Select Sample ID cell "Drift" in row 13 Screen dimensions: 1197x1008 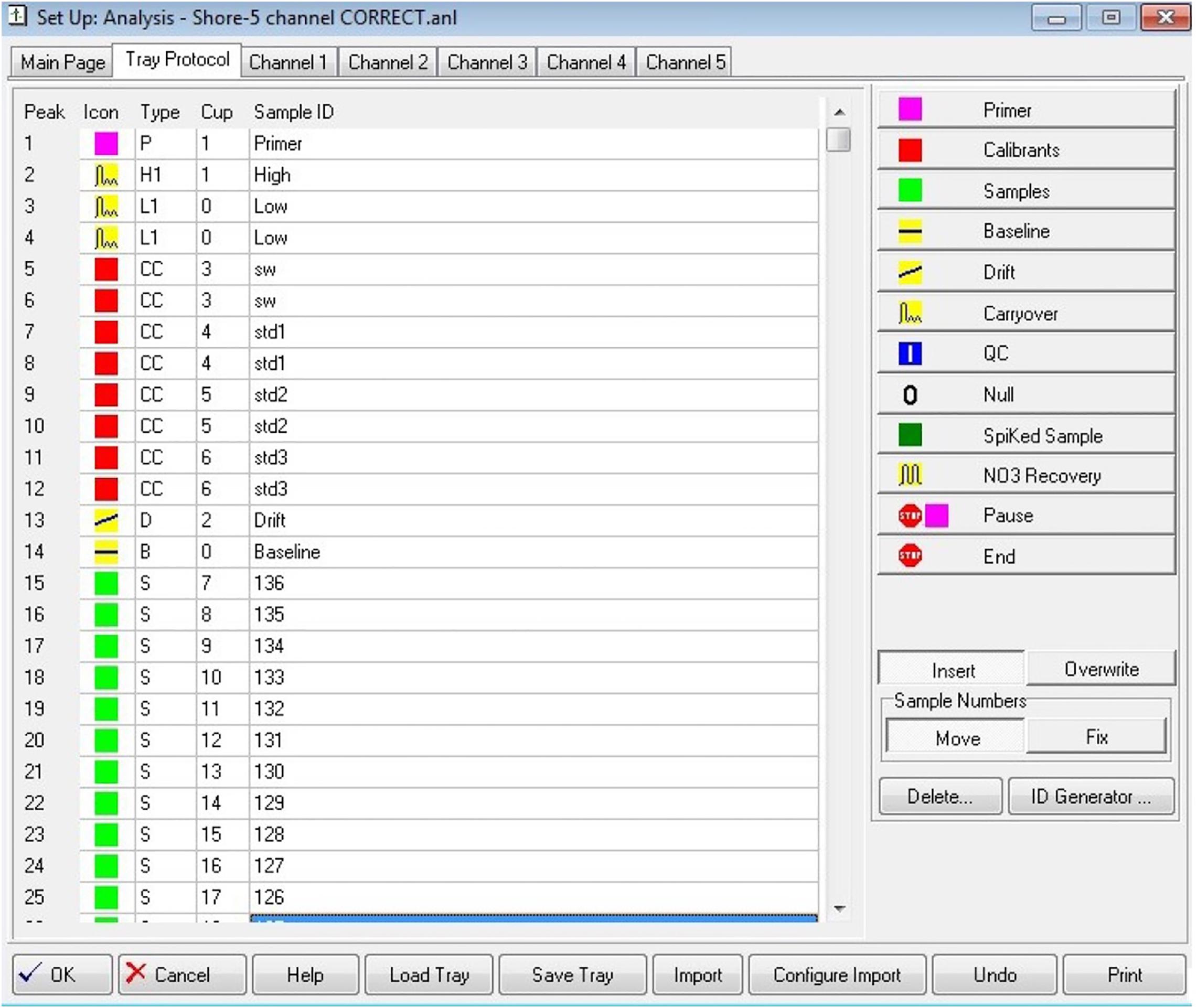click(534, 521)
